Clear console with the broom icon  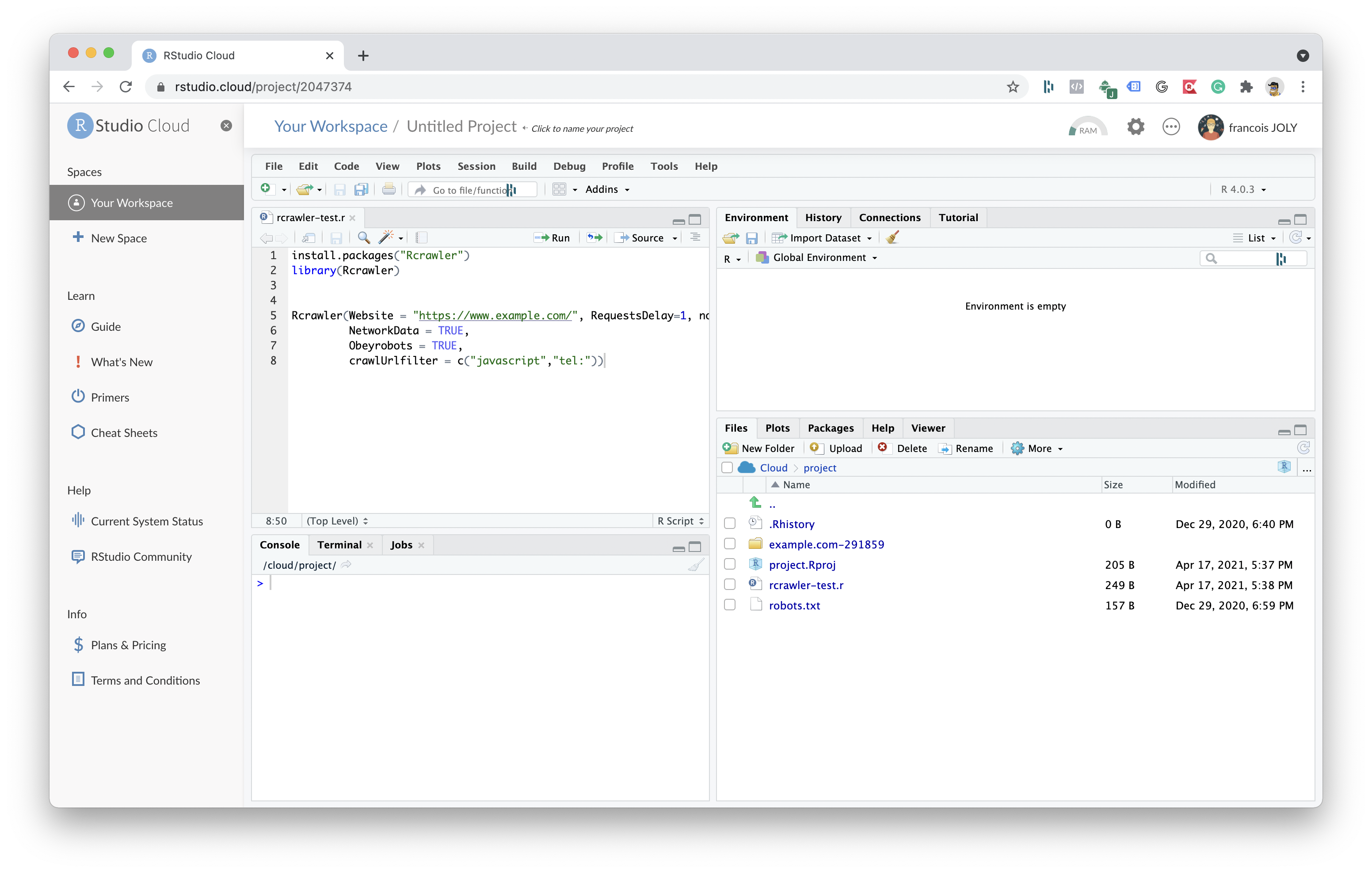pyautogui.click(x=696, y=565)
